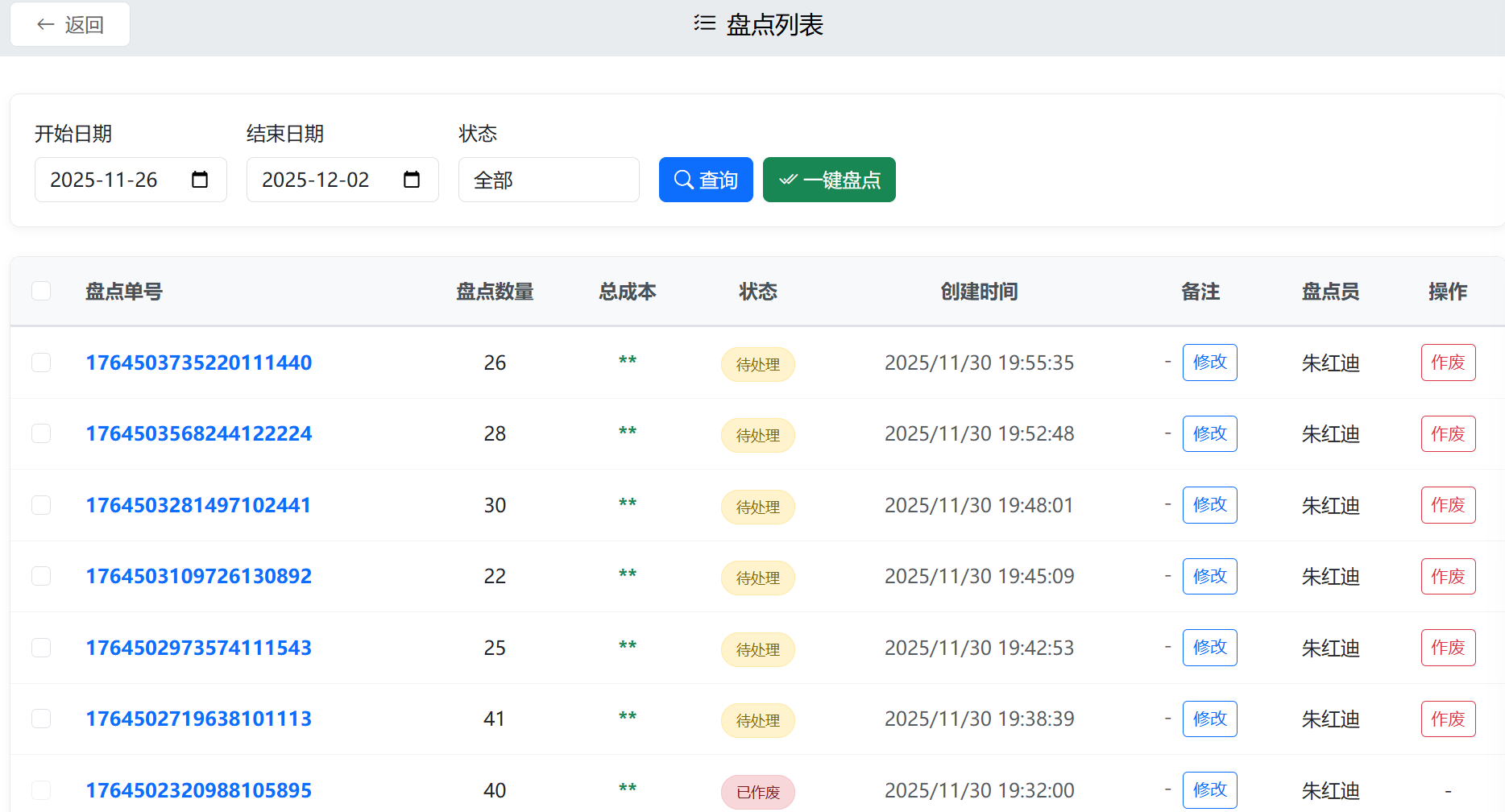Check the select-all checkbox in table header
This screenshot has width=1505, height=812.
[41, 291]
